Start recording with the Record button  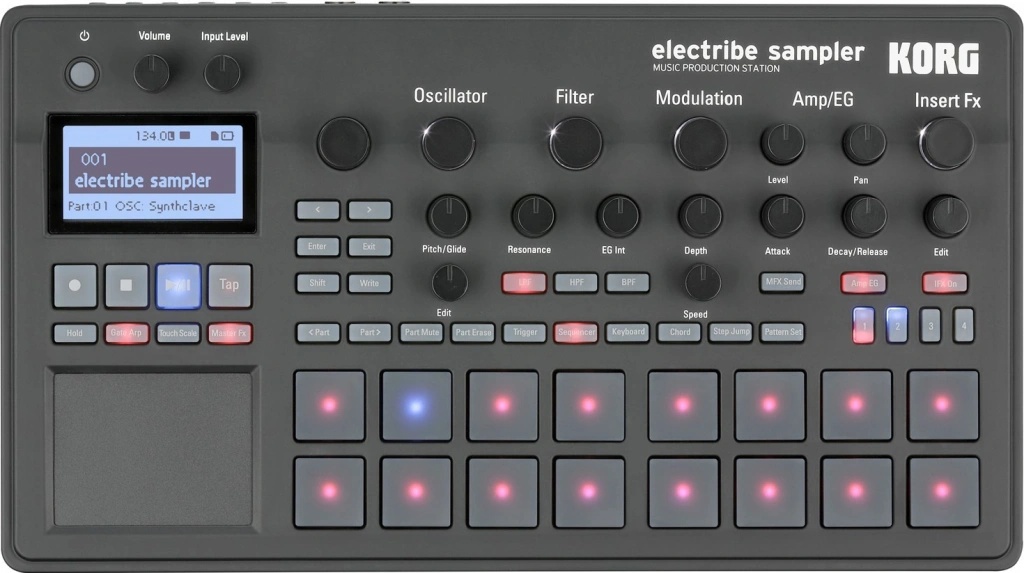(x=75, y=286)
